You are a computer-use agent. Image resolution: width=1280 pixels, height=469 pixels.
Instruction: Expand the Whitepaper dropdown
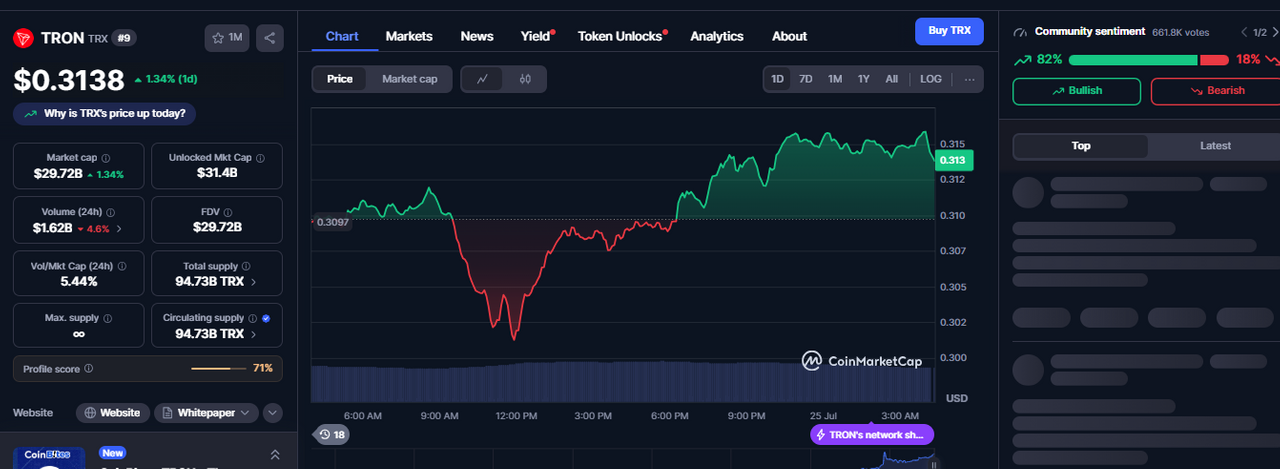click(206, 413)
